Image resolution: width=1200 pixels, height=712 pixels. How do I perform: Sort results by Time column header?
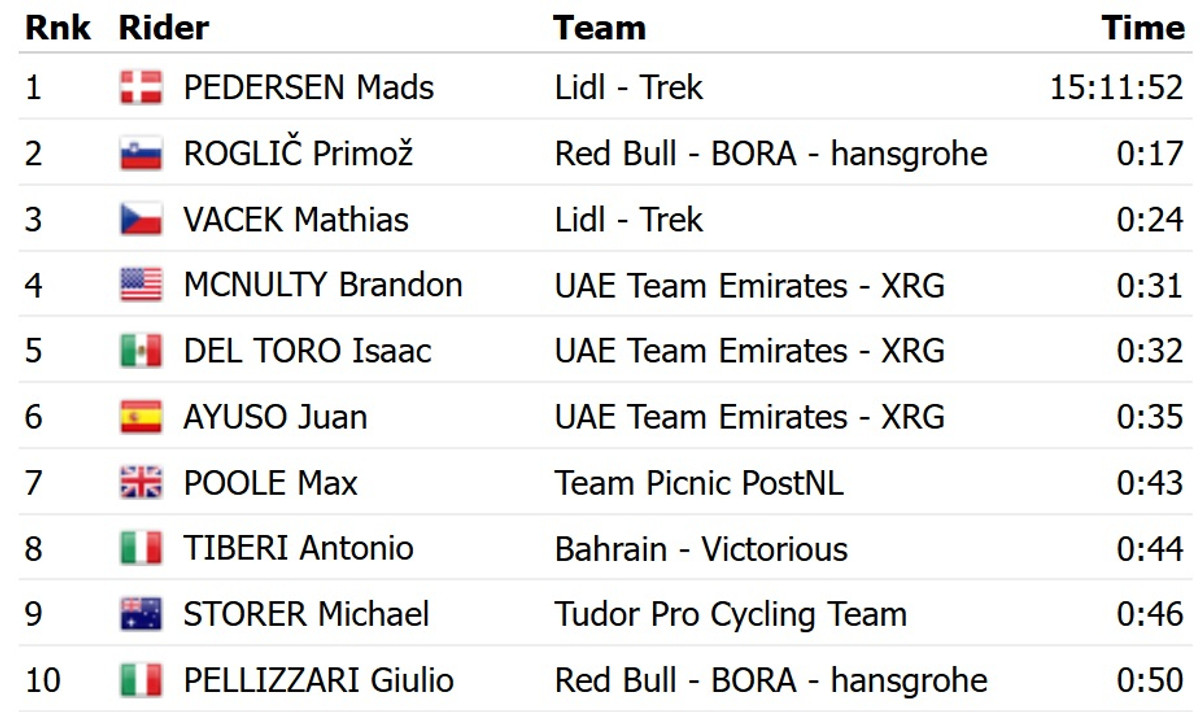pos(1142,28)
